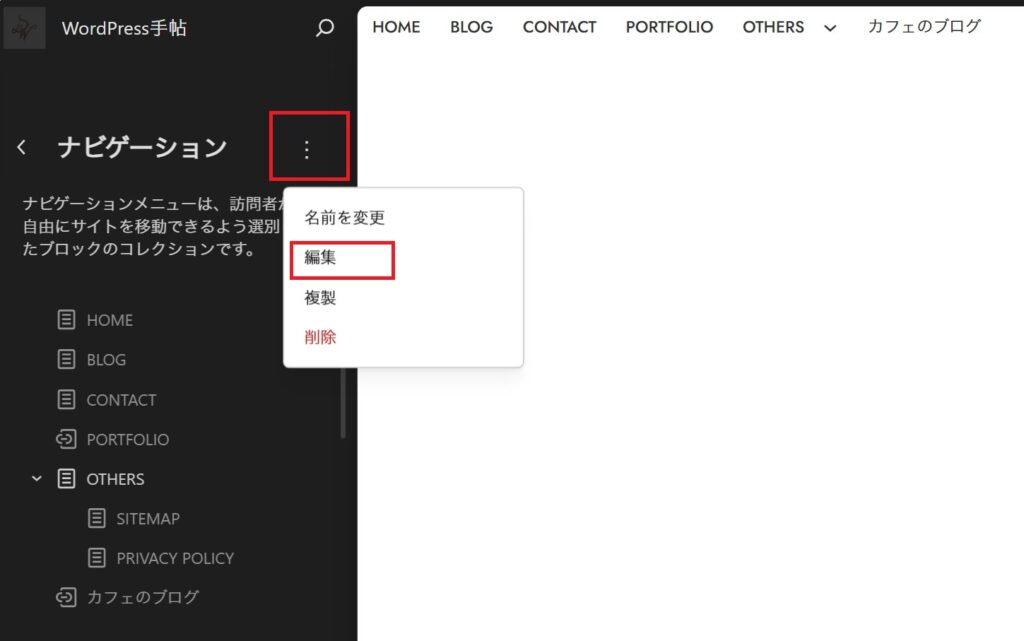This screenshot has width=1024, height=641.
Task: Select PRIVACY POLICY item in sidebar list
Action: (175, 559)
